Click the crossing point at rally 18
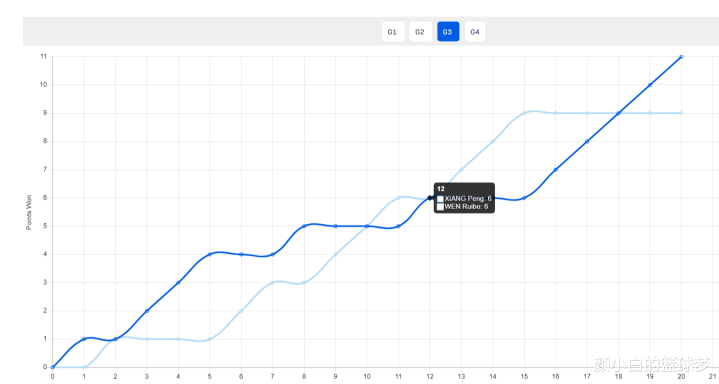 (619, 113)
